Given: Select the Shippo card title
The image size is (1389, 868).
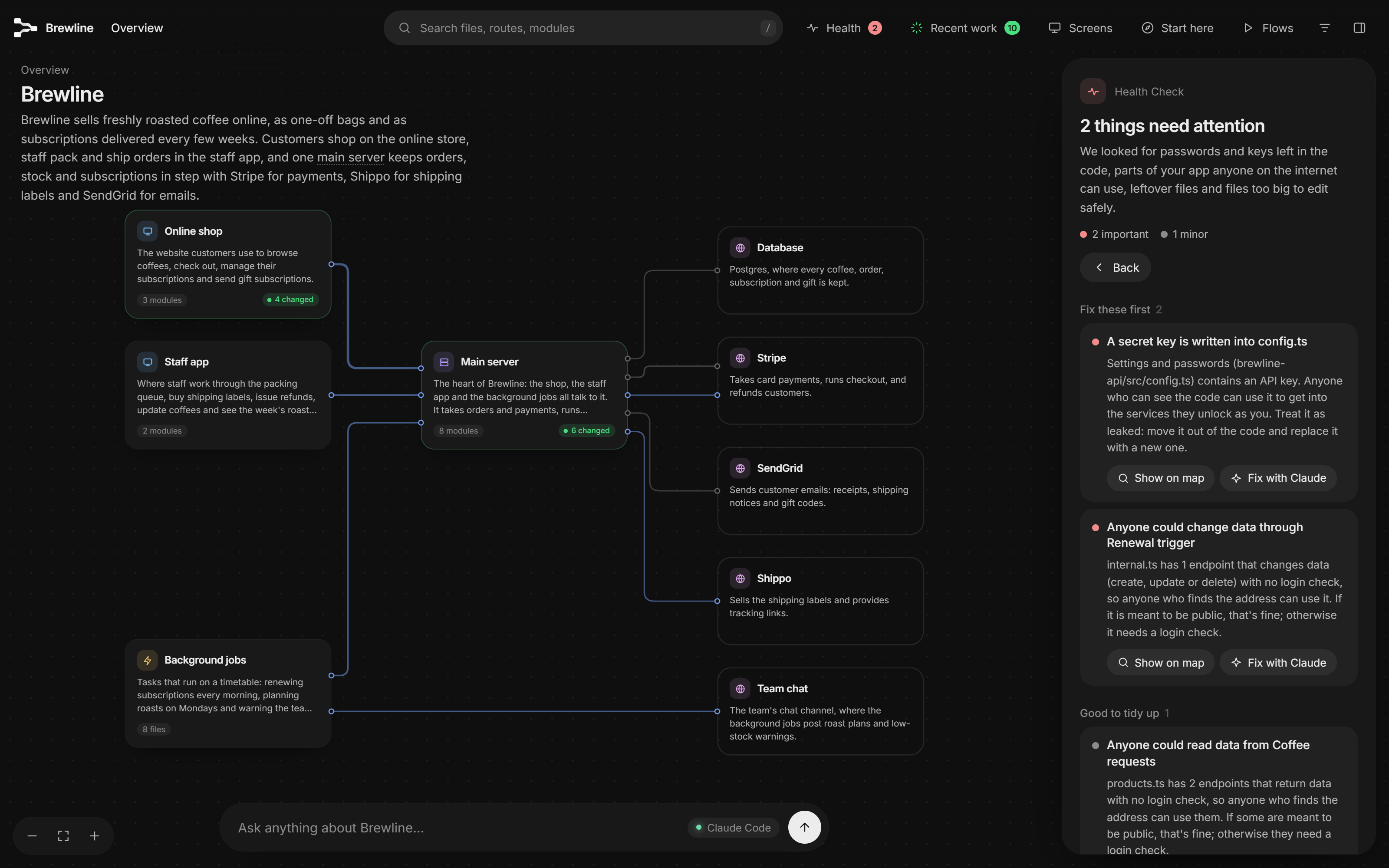Looking at the screenshot, I should pos(773,578).
